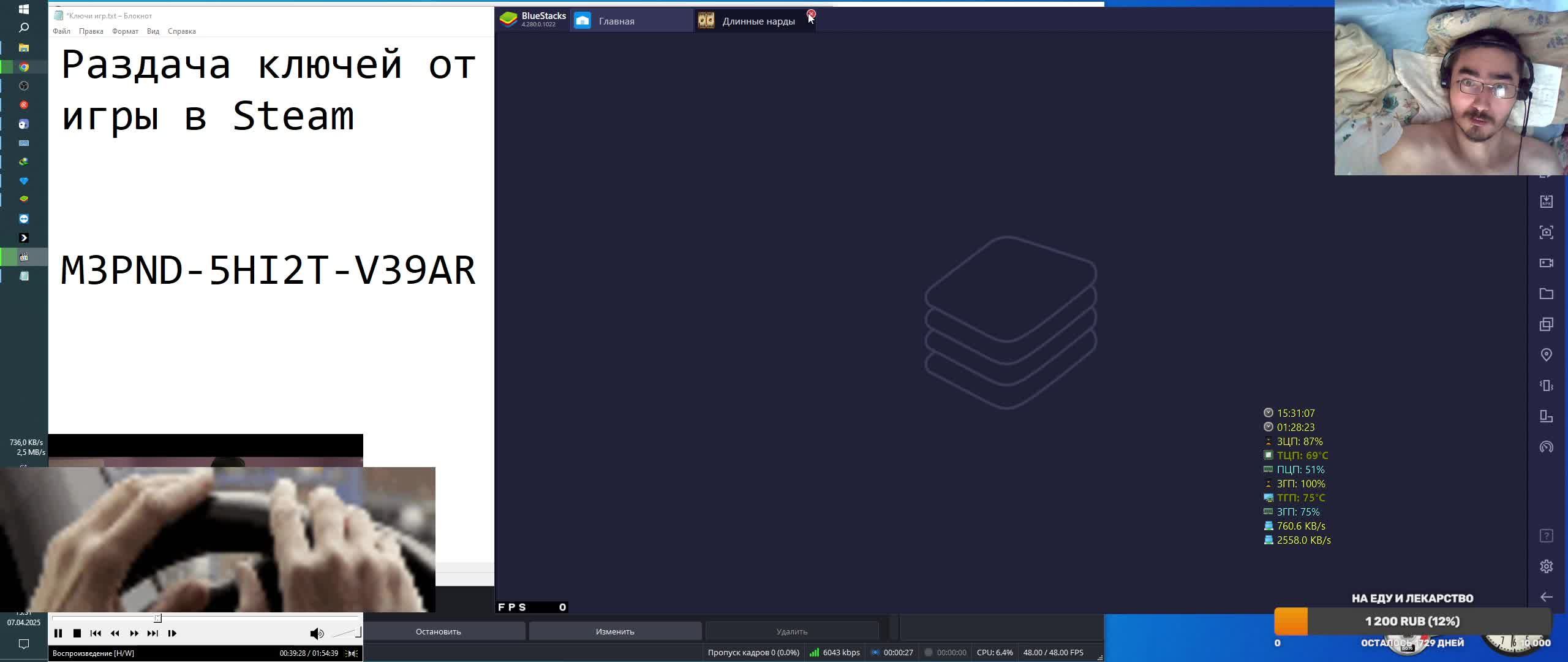Click the Изменить button
The width and height of the screenshot is (1568, 662).
pyautogui.click(x=615, y=631)
